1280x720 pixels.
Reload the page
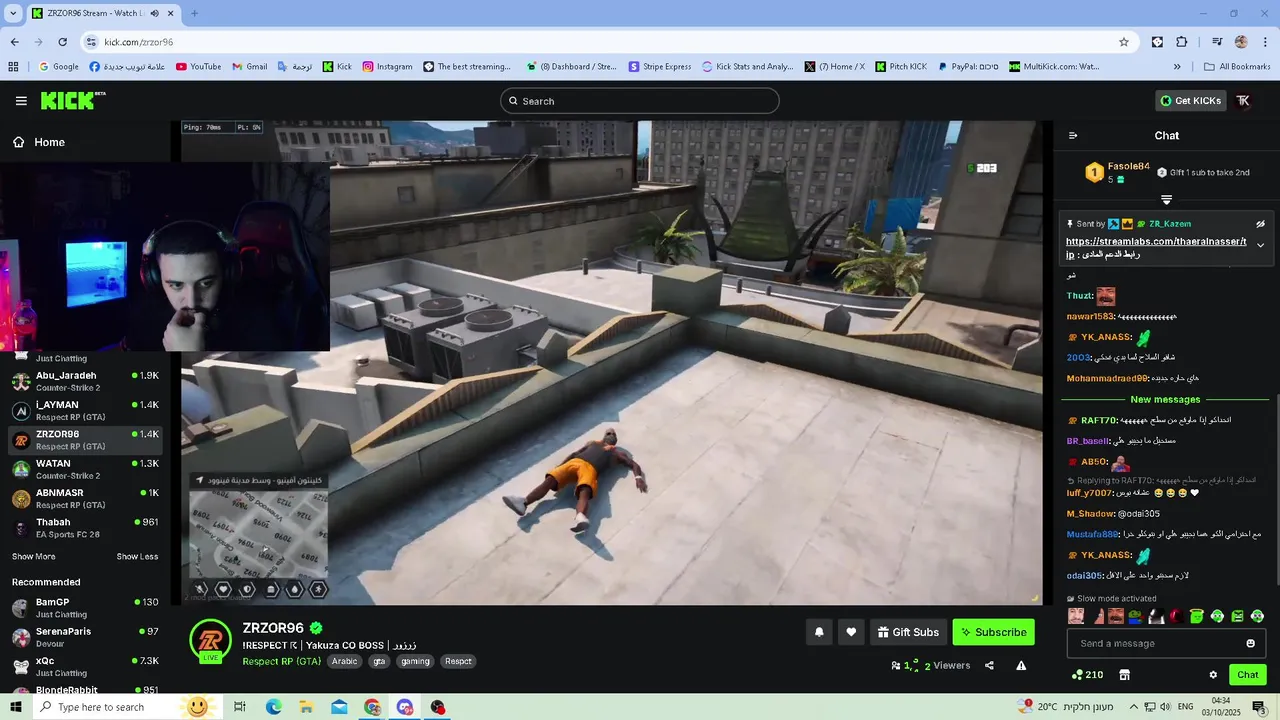pos(62,42)
